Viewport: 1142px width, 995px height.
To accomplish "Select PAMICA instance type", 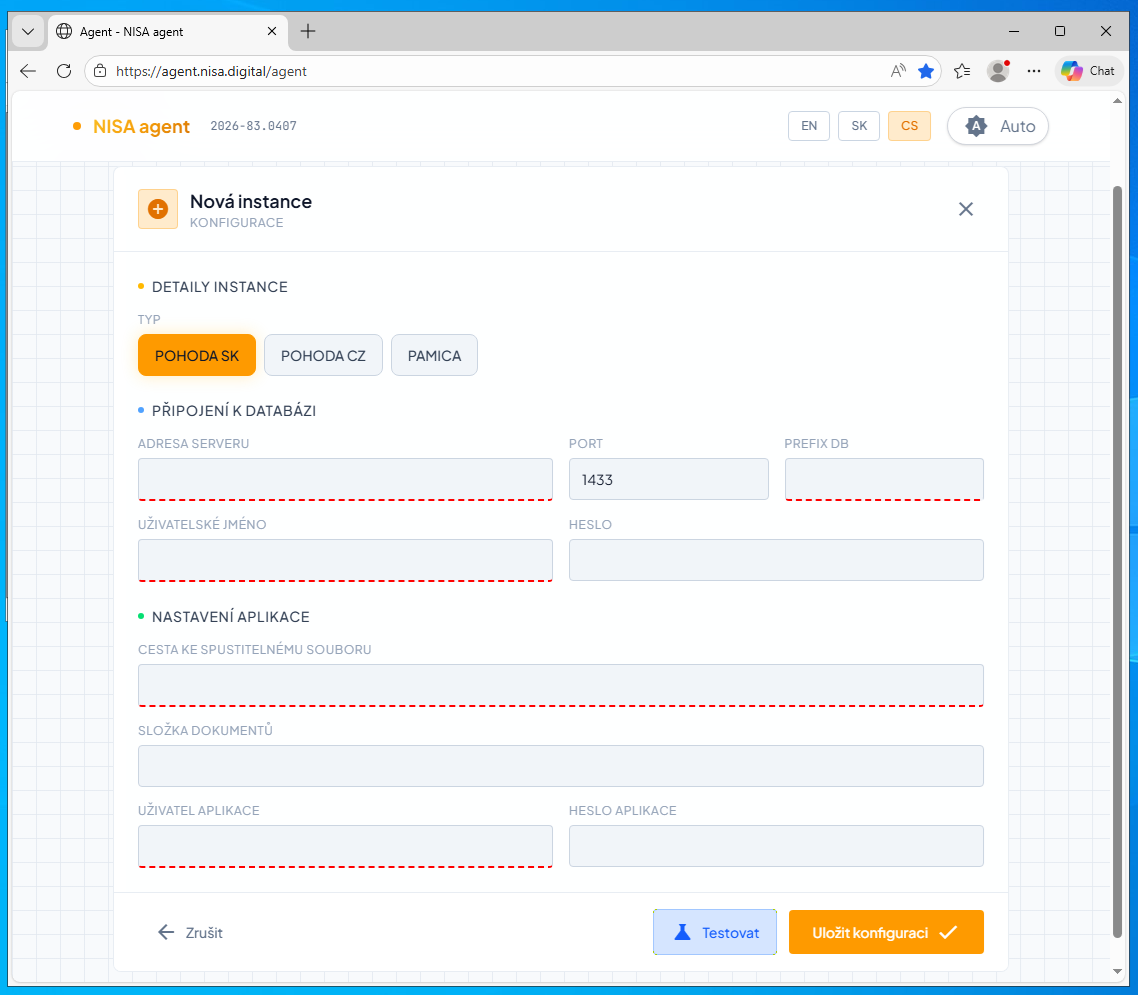I will click(x=434, y=355).
